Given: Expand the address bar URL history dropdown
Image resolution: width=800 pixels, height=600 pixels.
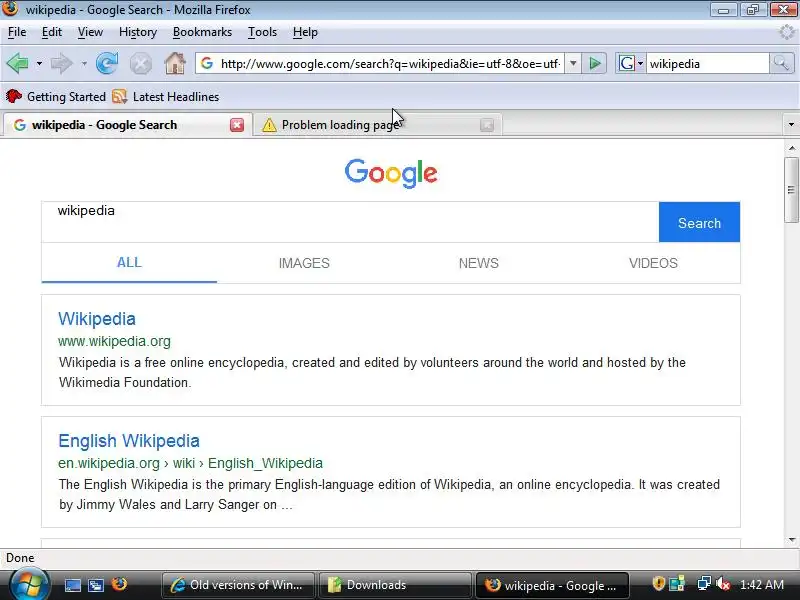Looking at the screenshot, I should [573, 64].
